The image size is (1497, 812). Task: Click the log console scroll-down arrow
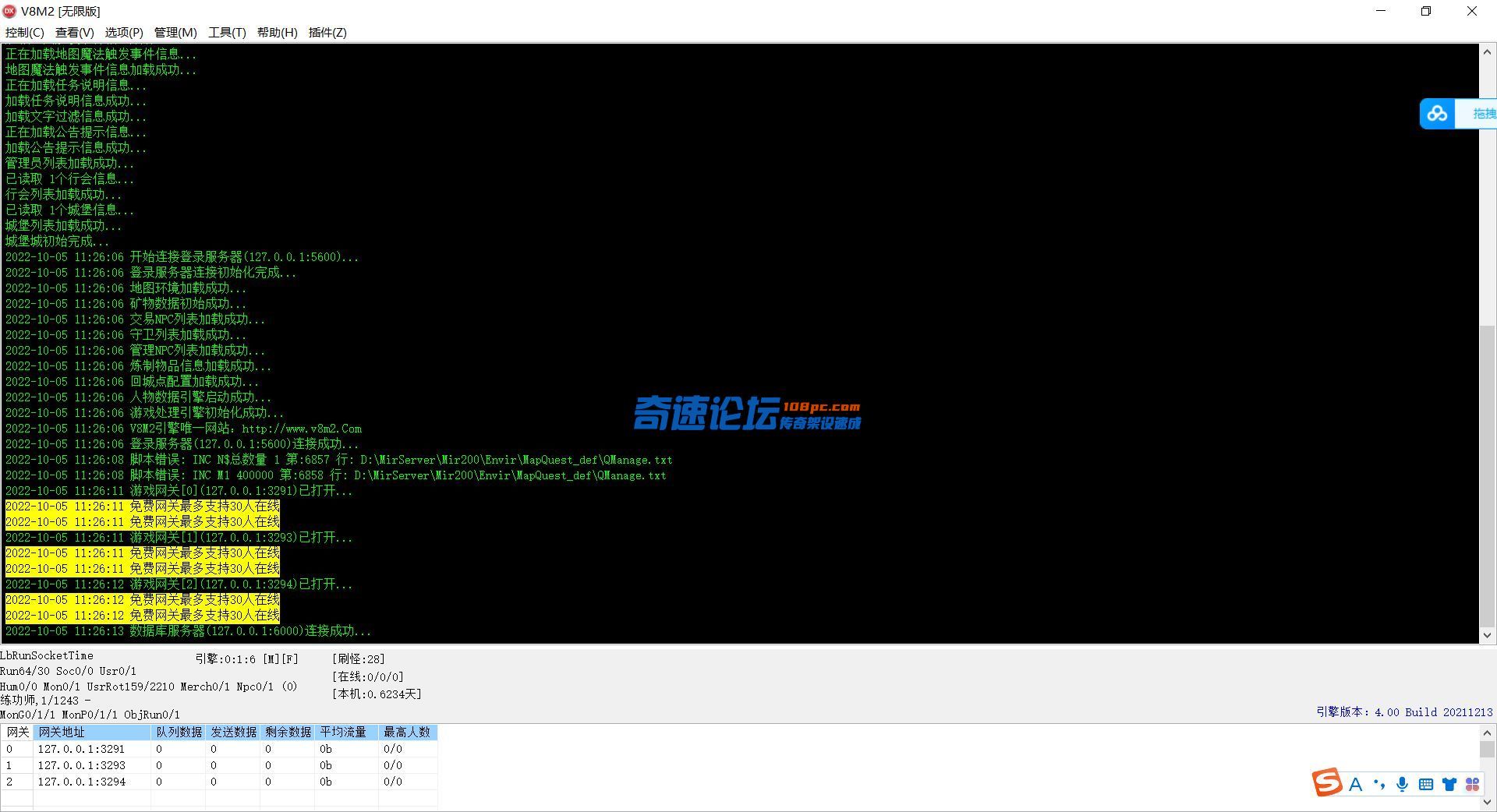[1487, 635]
